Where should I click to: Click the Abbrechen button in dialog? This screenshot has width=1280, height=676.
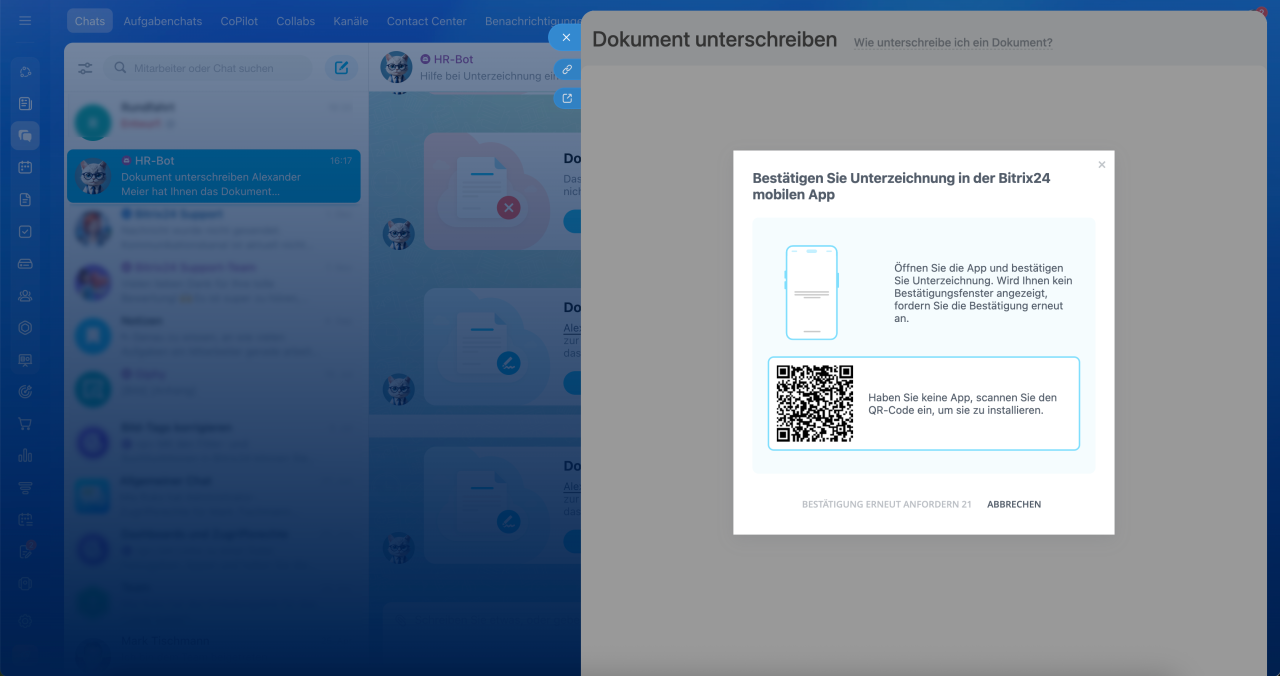point(1014,504)
